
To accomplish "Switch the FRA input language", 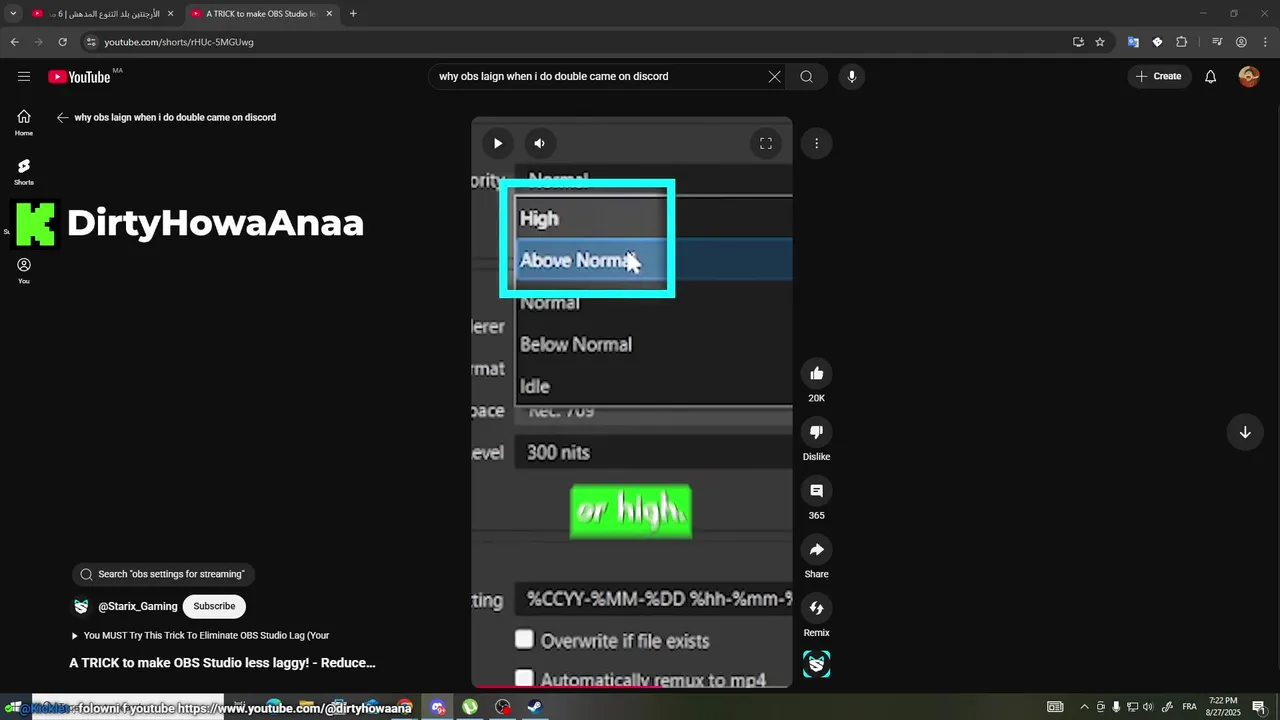I will click(x=1190, y=707).
